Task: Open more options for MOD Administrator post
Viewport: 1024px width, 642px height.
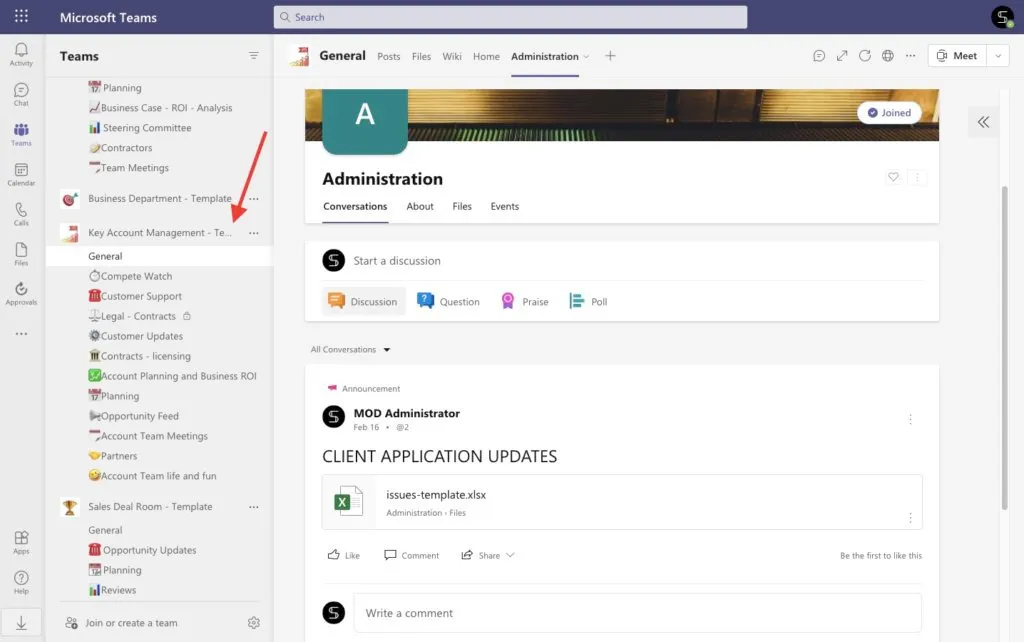Action: click(910, 419)
